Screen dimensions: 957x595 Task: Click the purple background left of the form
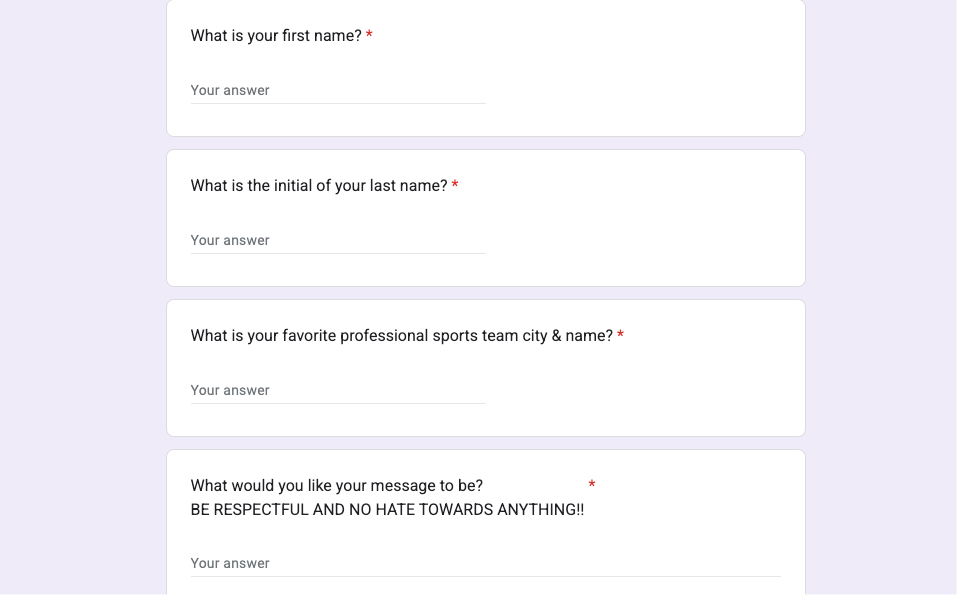point(80,300)
